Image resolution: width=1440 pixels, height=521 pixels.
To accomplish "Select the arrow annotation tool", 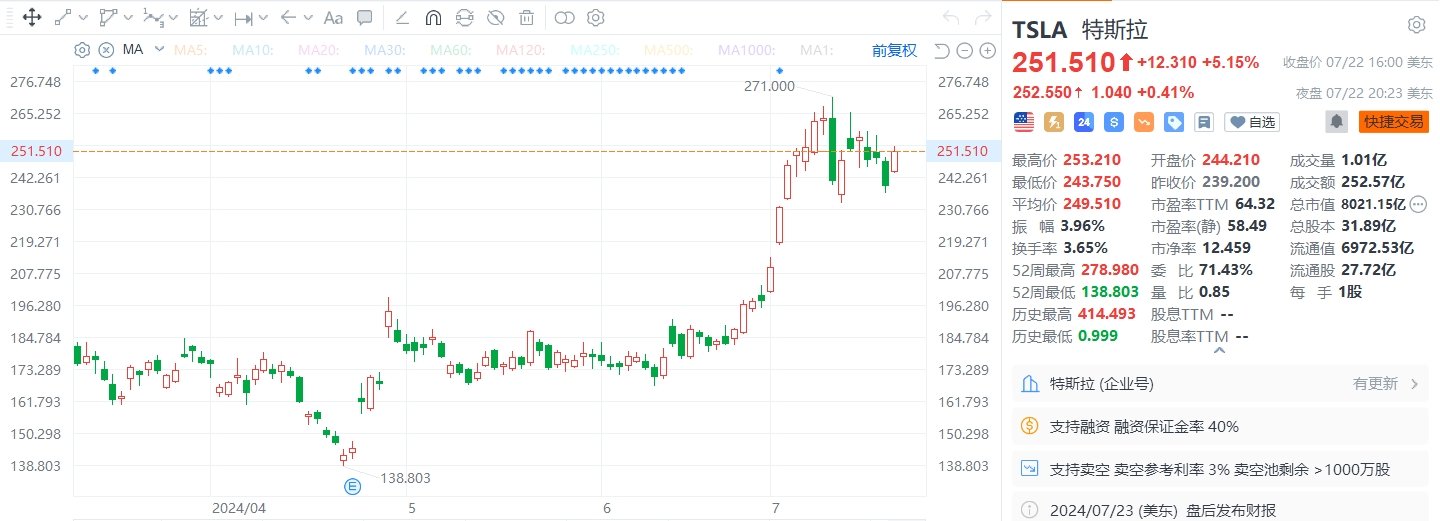I will point(288,17).
